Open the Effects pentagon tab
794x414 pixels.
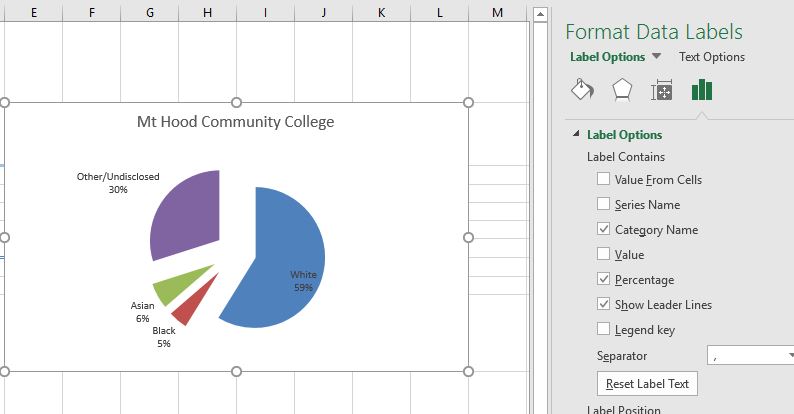coord(622,90)
